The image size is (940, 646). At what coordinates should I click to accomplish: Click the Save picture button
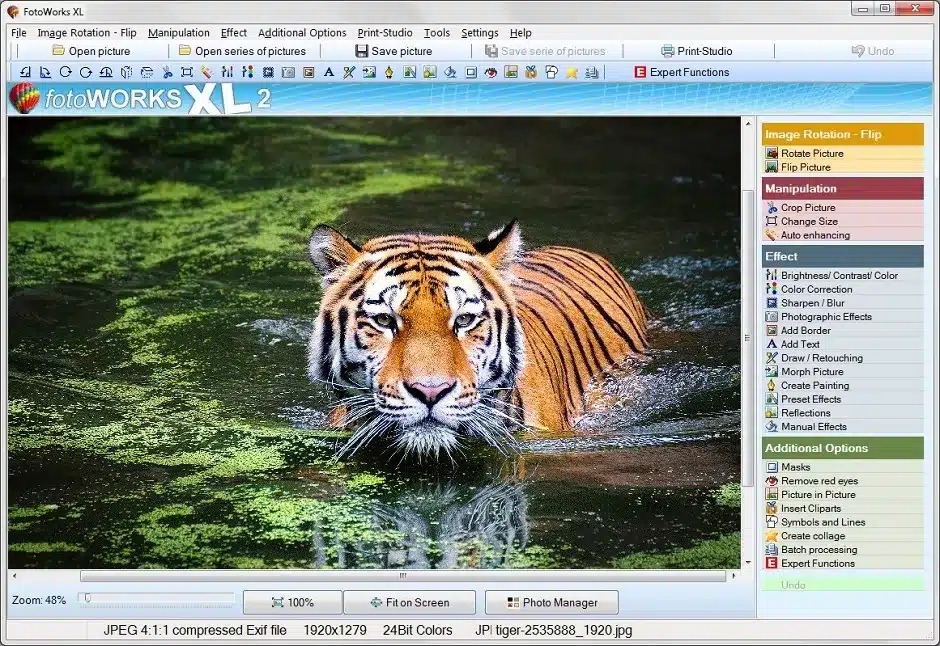[394, 51]
